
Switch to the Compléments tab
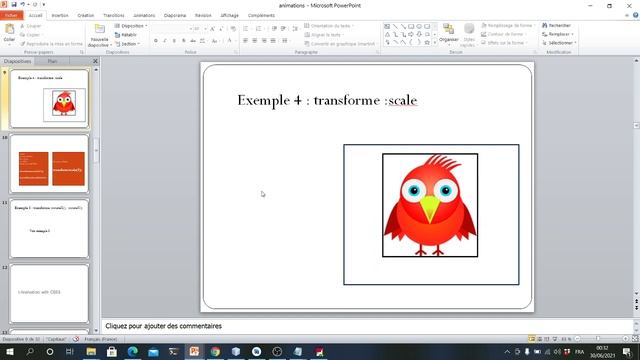(x=261, y=15)
